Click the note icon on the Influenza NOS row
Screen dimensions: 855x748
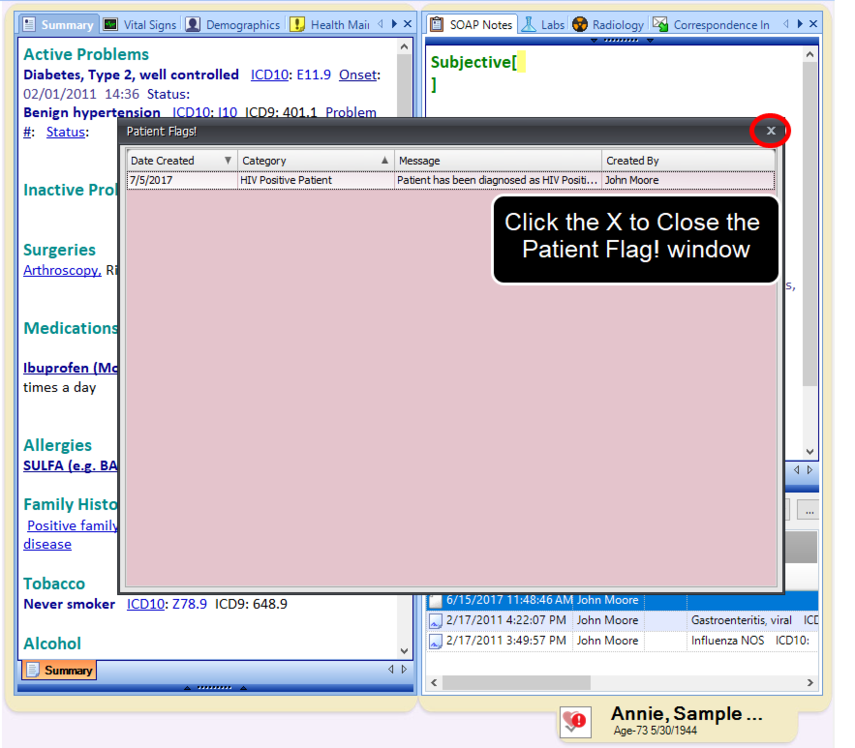click(x=437, y=641)
